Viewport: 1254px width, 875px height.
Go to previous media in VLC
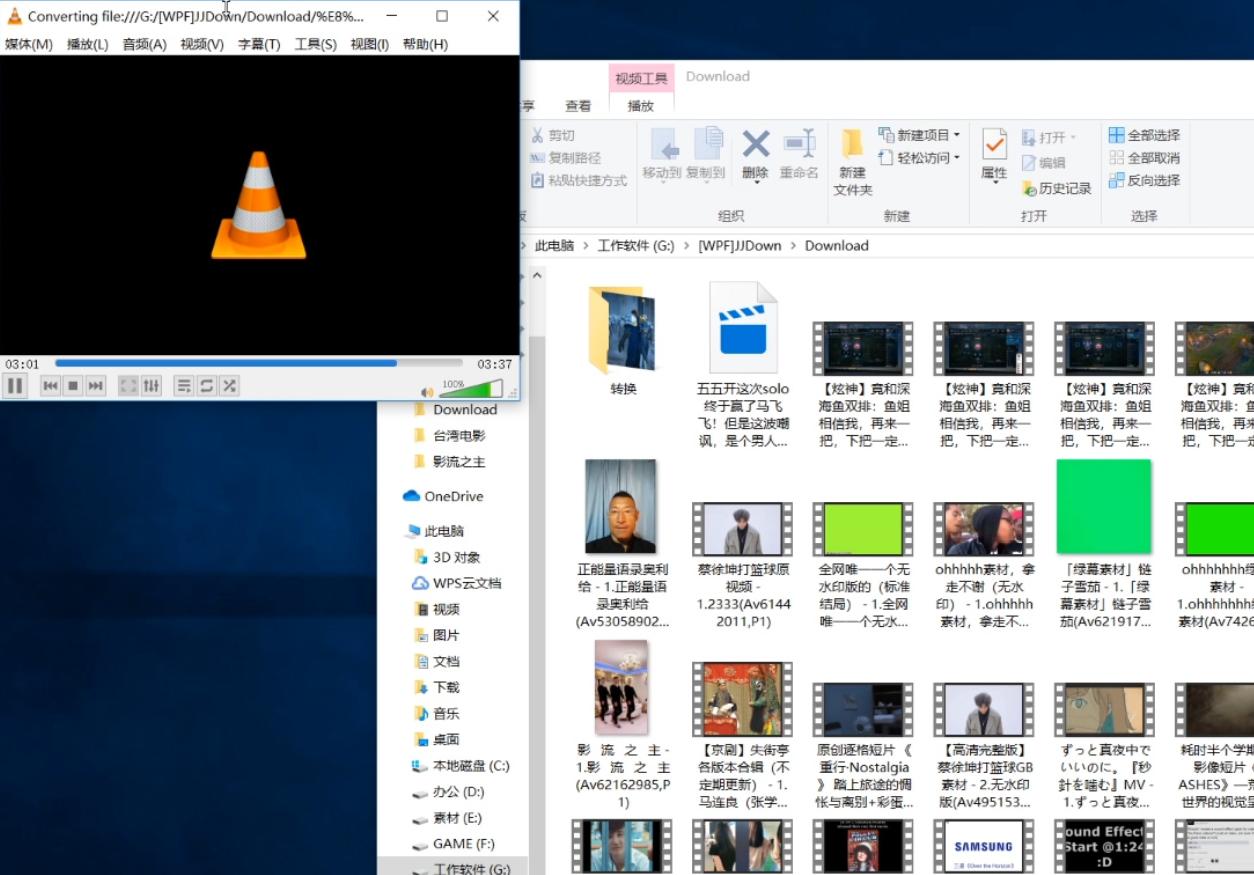click(50, 386)
